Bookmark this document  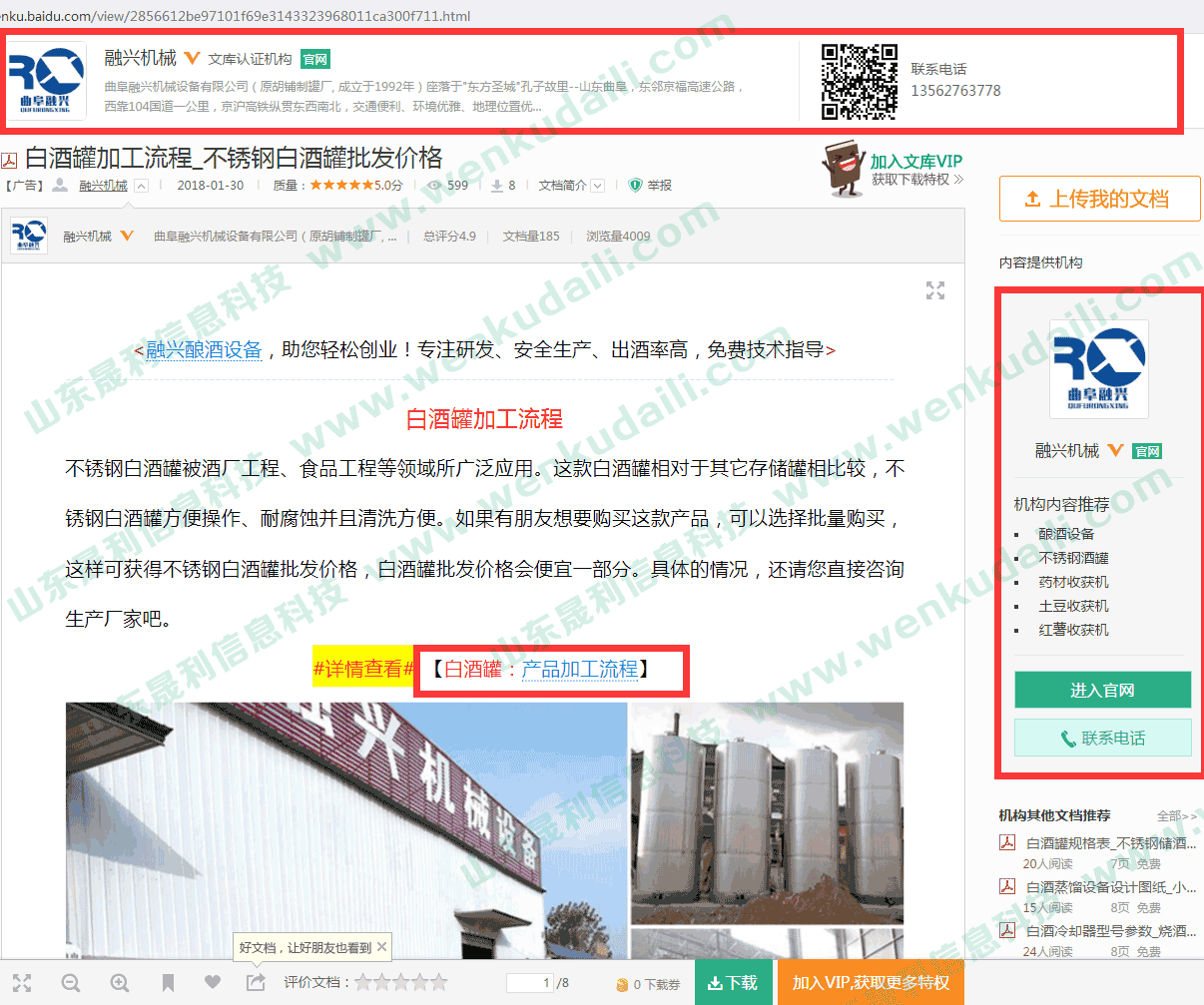(x=168, y=983)
